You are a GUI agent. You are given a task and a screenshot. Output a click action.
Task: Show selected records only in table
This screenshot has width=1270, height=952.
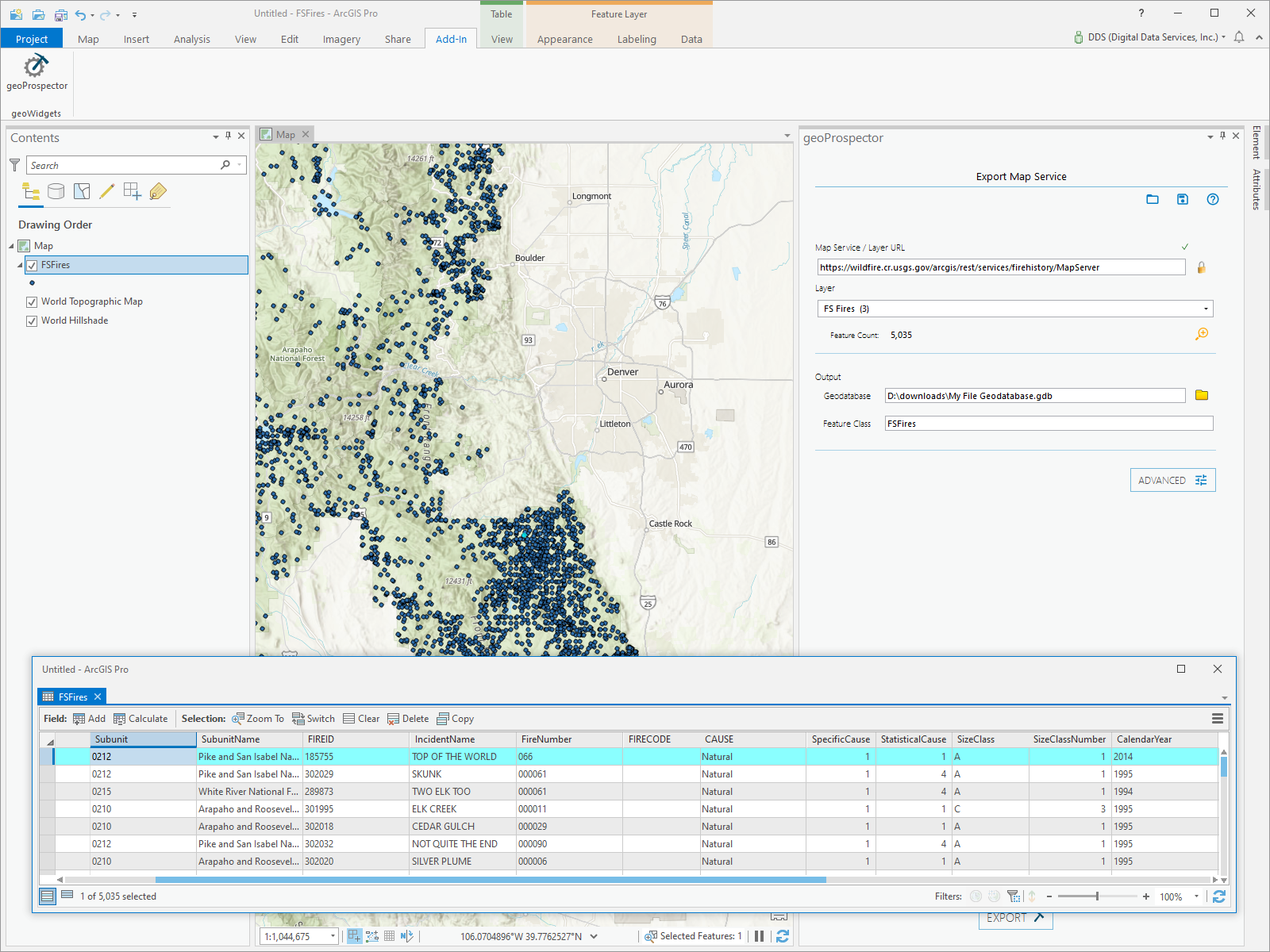click(67, 896)
